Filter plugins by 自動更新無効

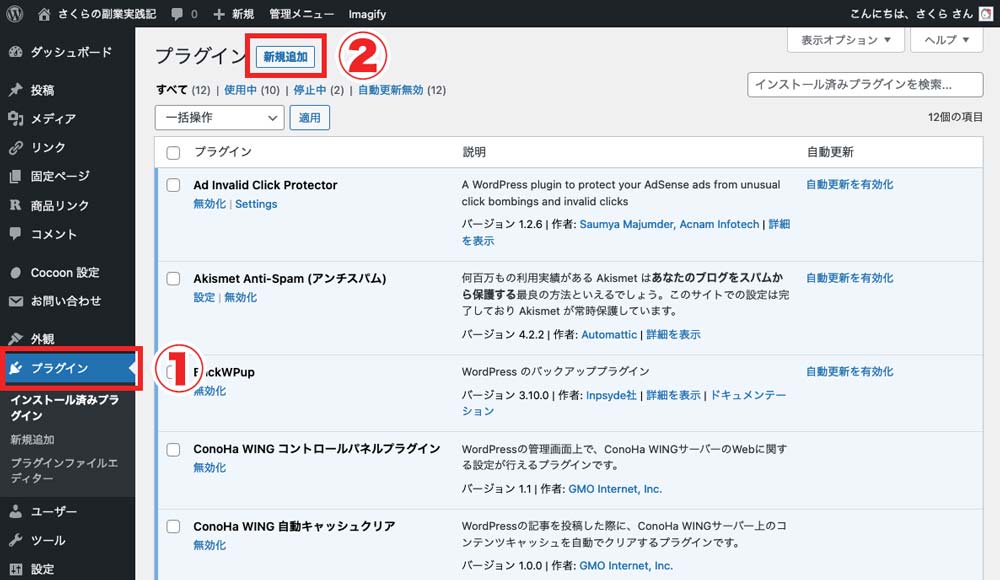(391, 90)
